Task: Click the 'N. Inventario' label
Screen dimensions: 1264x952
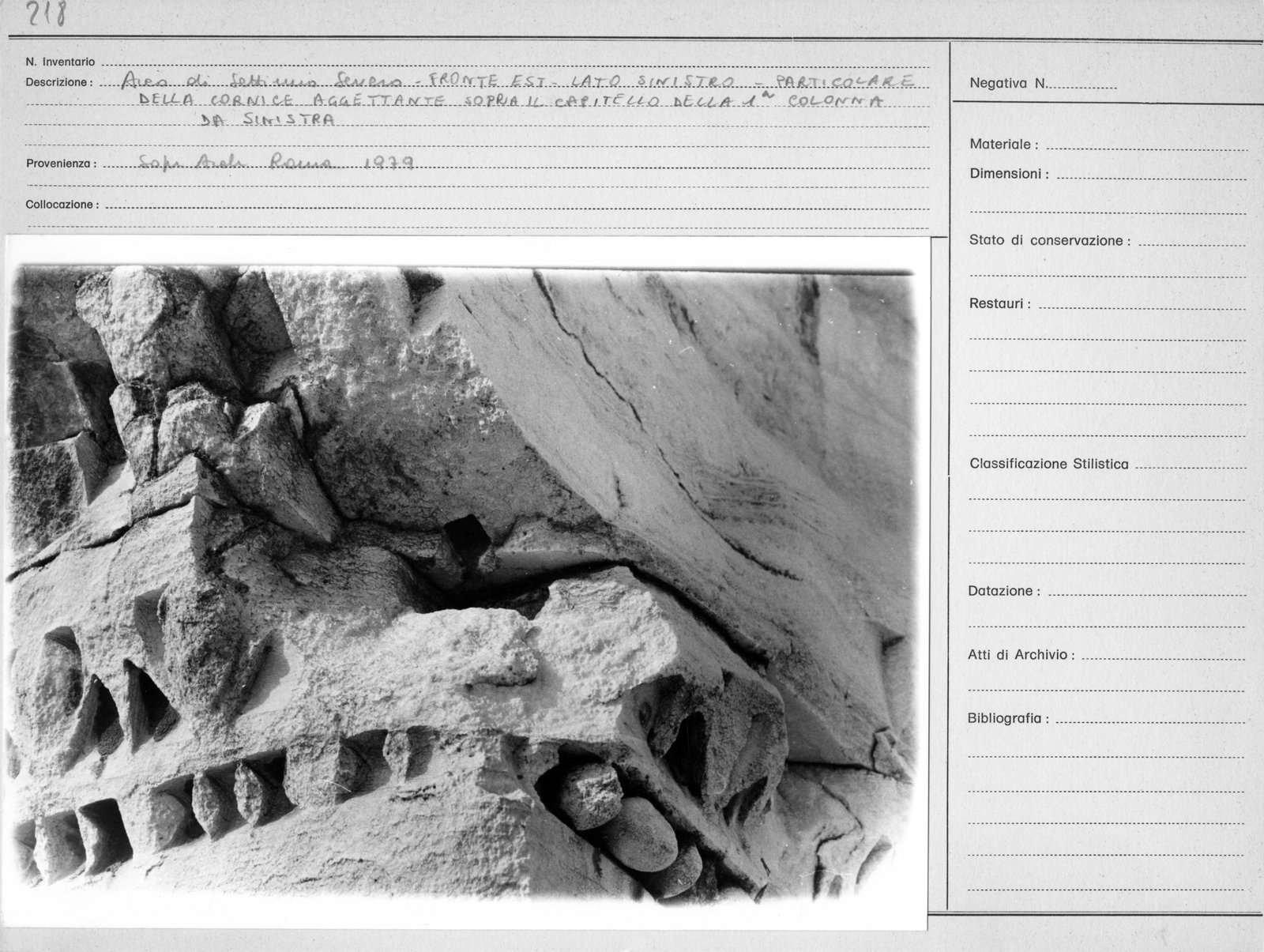Action: click(60, 62)
